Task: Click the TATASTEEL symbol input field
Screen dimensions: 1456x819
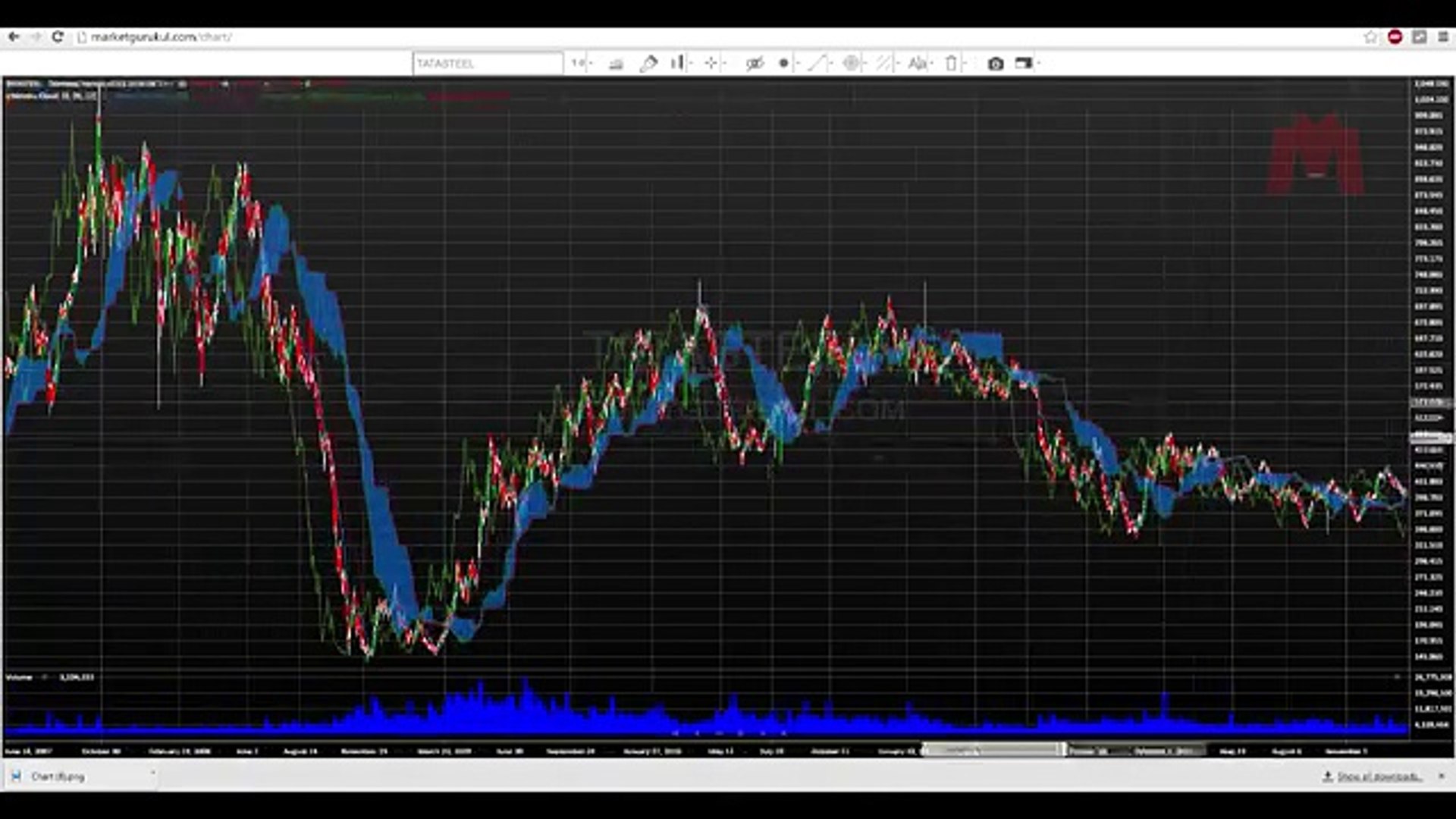Action: click(488, 64)
